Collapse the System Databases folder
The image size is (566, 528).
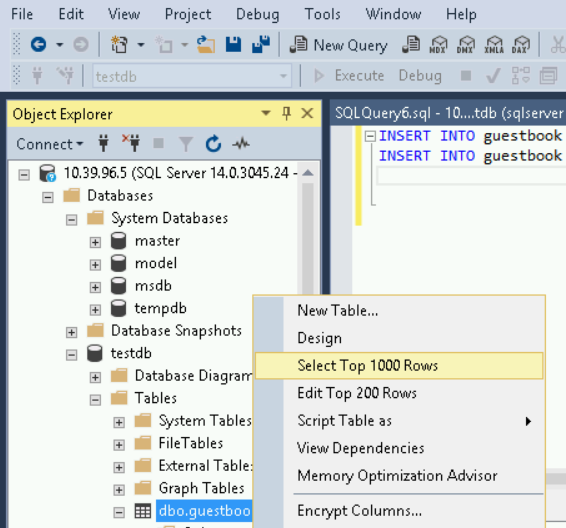(x=71, y=220)
